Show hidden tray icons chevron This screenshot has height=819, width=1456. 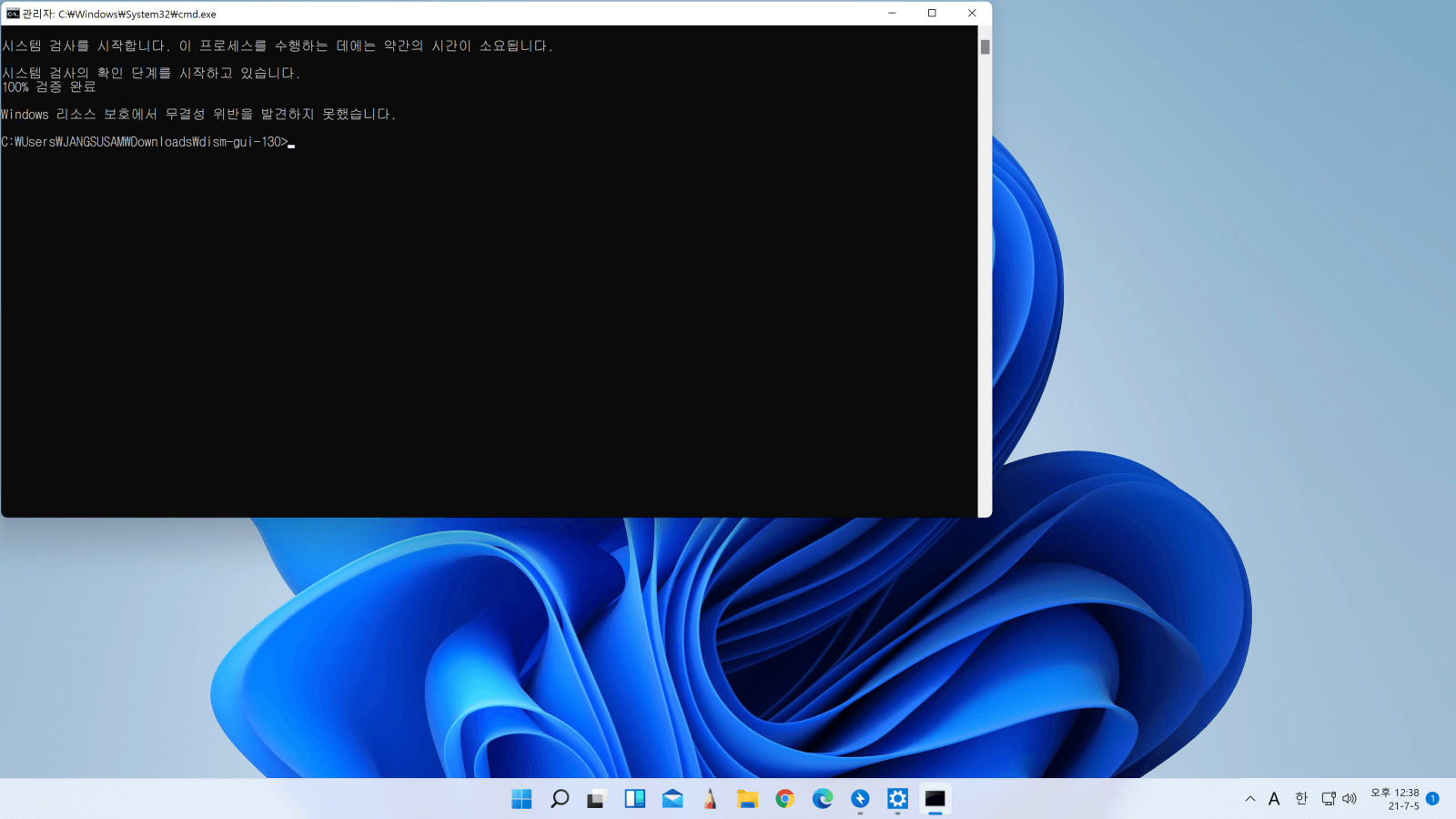pos(1250,799)
